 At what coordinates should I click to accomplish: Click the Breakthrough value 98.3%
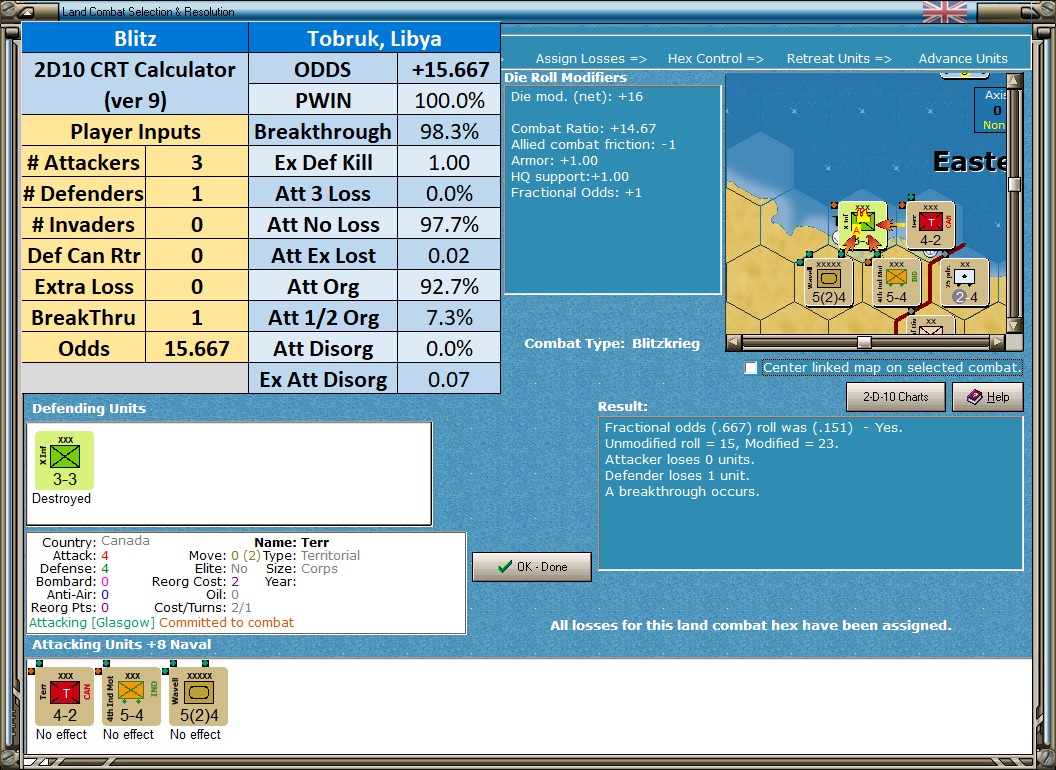pyautogui.click(x=449, y=131)
